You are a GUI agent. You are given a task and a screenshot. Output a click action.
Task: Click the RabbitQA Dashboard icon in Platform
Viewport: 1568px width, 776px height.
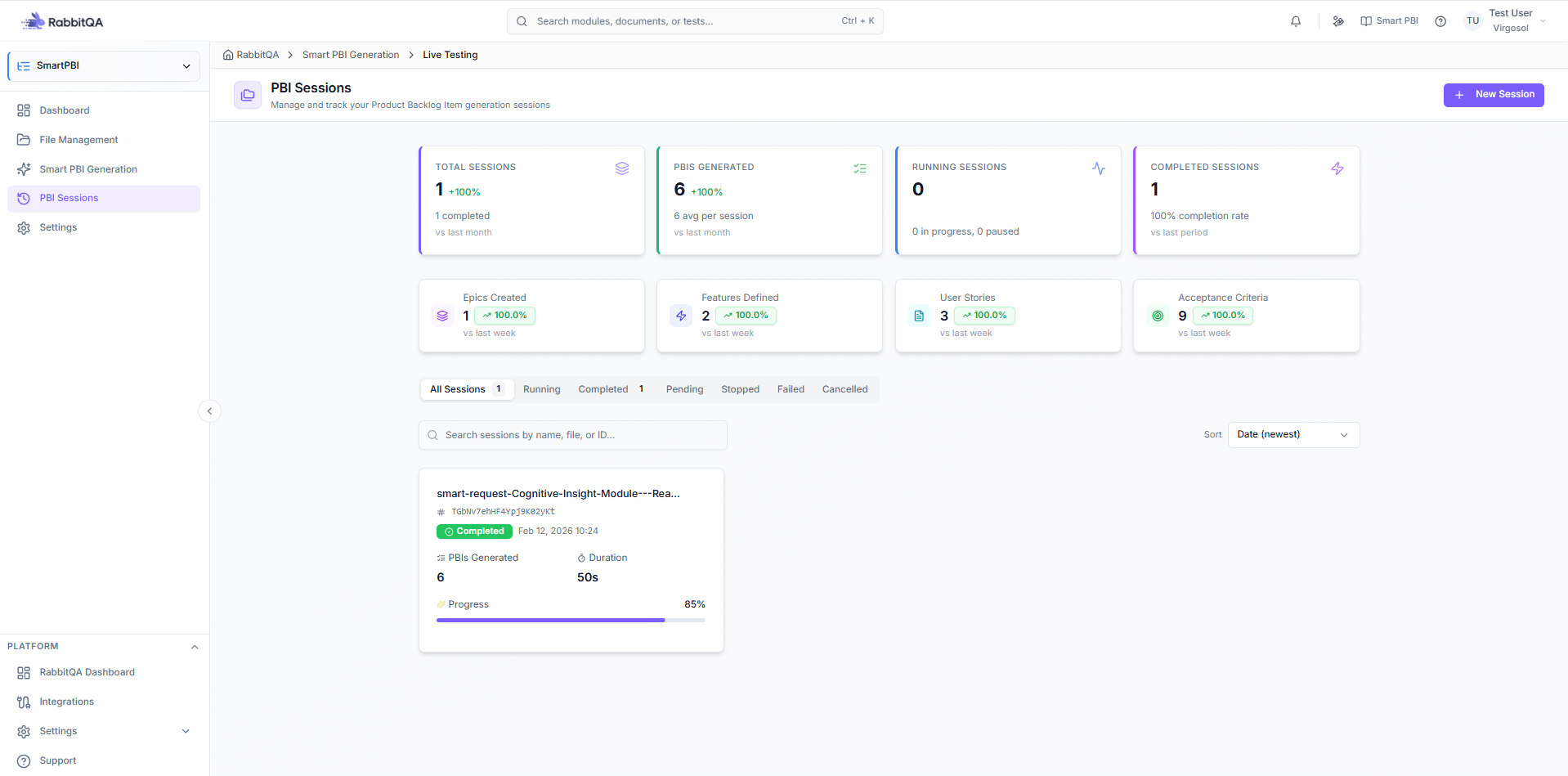[24, 672]
